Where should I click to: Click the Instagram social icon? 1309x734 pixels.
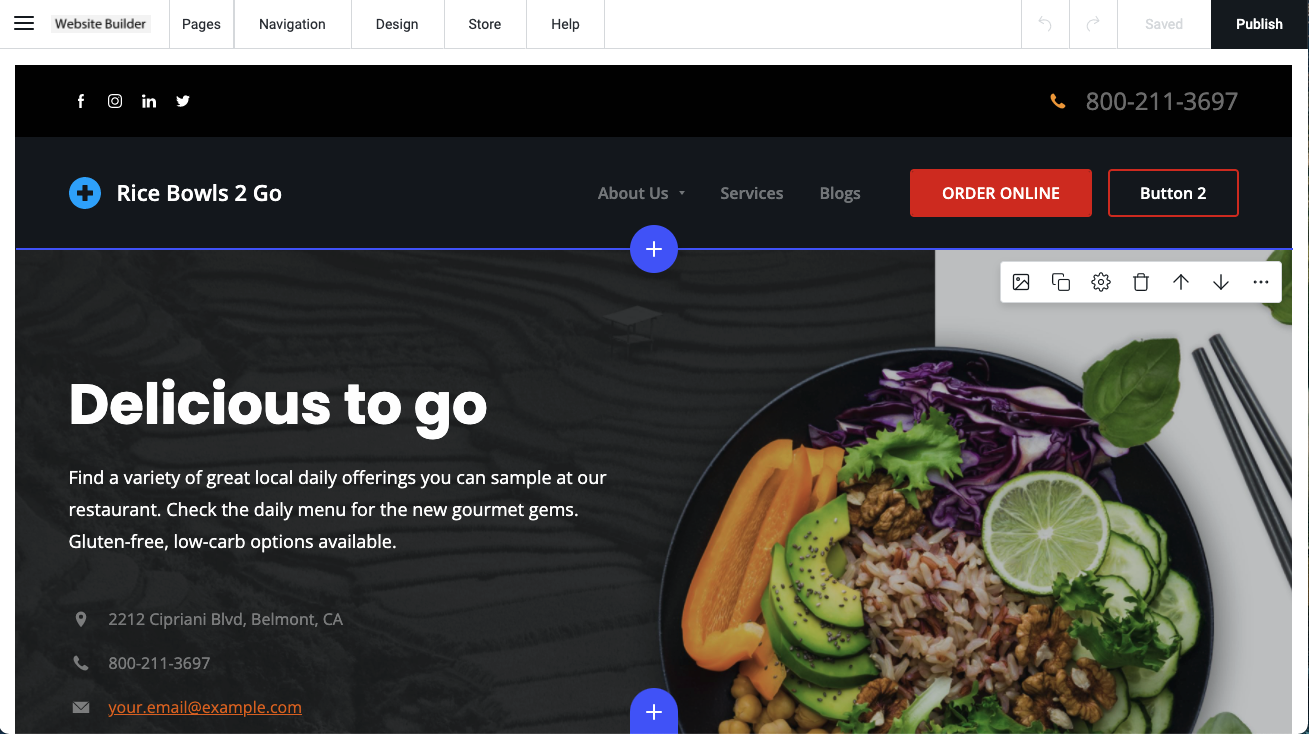coord(115,101)
